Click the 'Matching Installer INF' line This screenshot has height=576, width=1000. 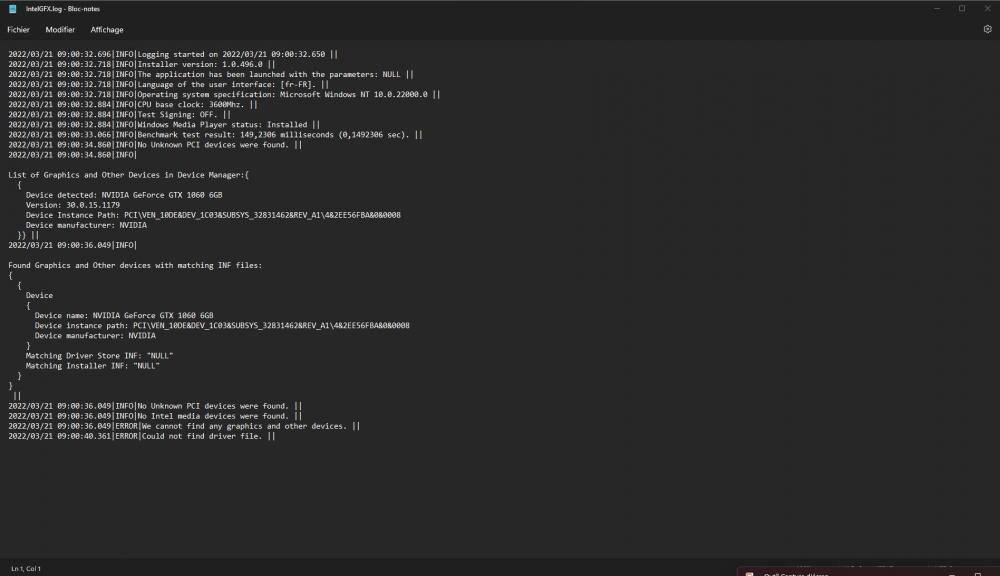point(93,366)
